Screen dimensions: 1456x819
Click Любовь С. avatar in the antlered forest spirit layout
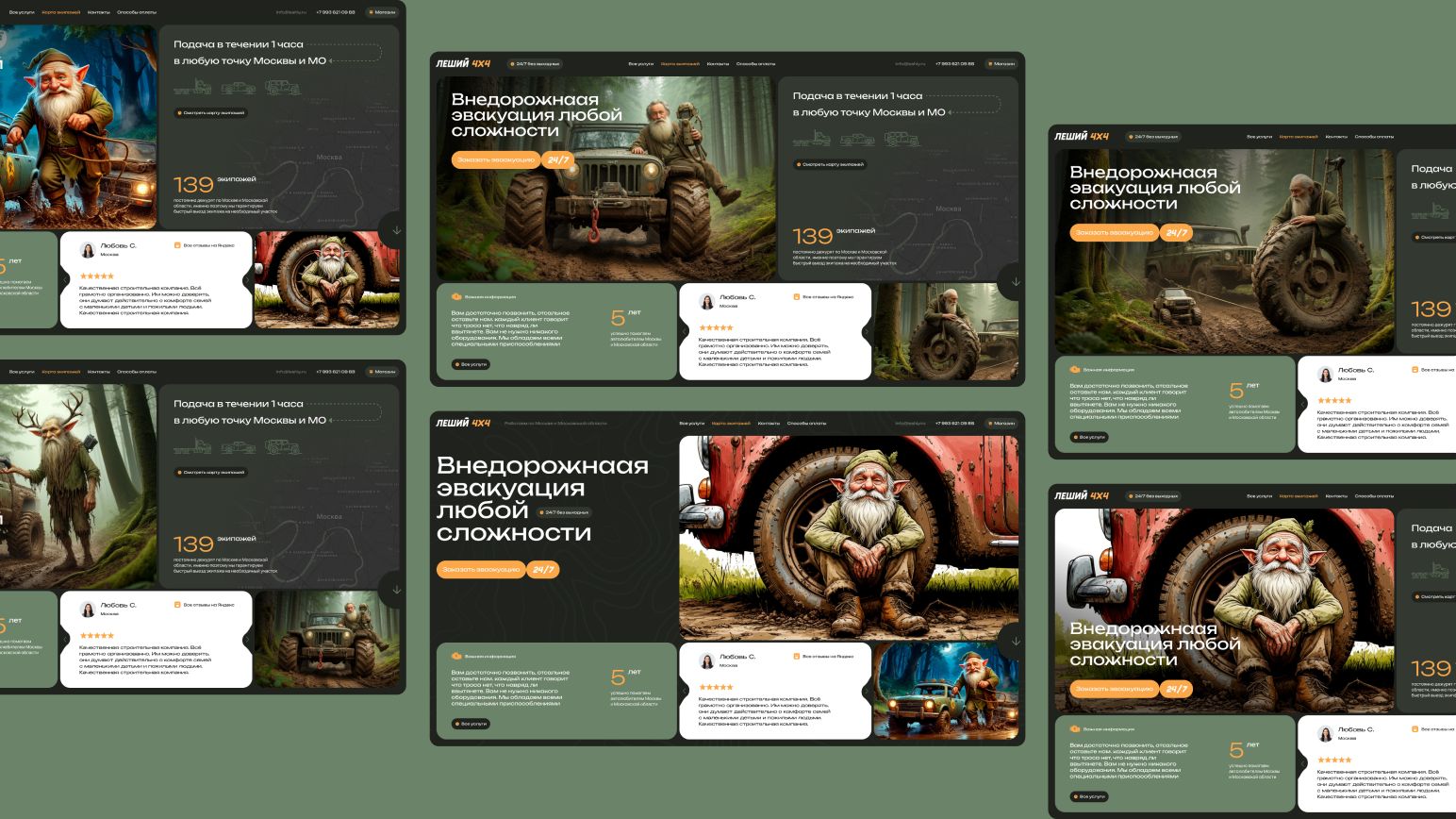pyautogui.click(x=88, y=610)
